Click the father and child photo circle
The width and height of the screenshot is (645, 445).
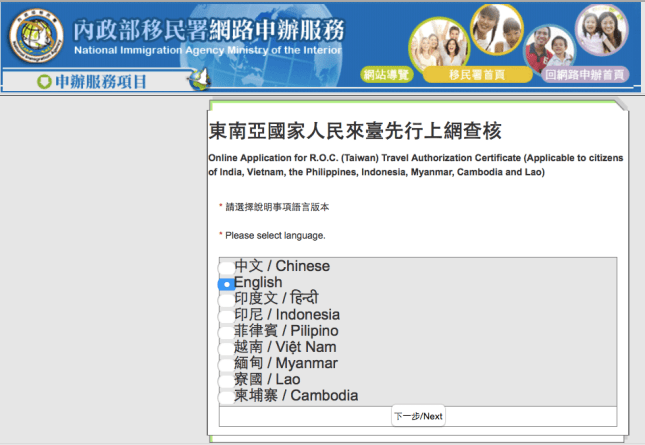549,48
